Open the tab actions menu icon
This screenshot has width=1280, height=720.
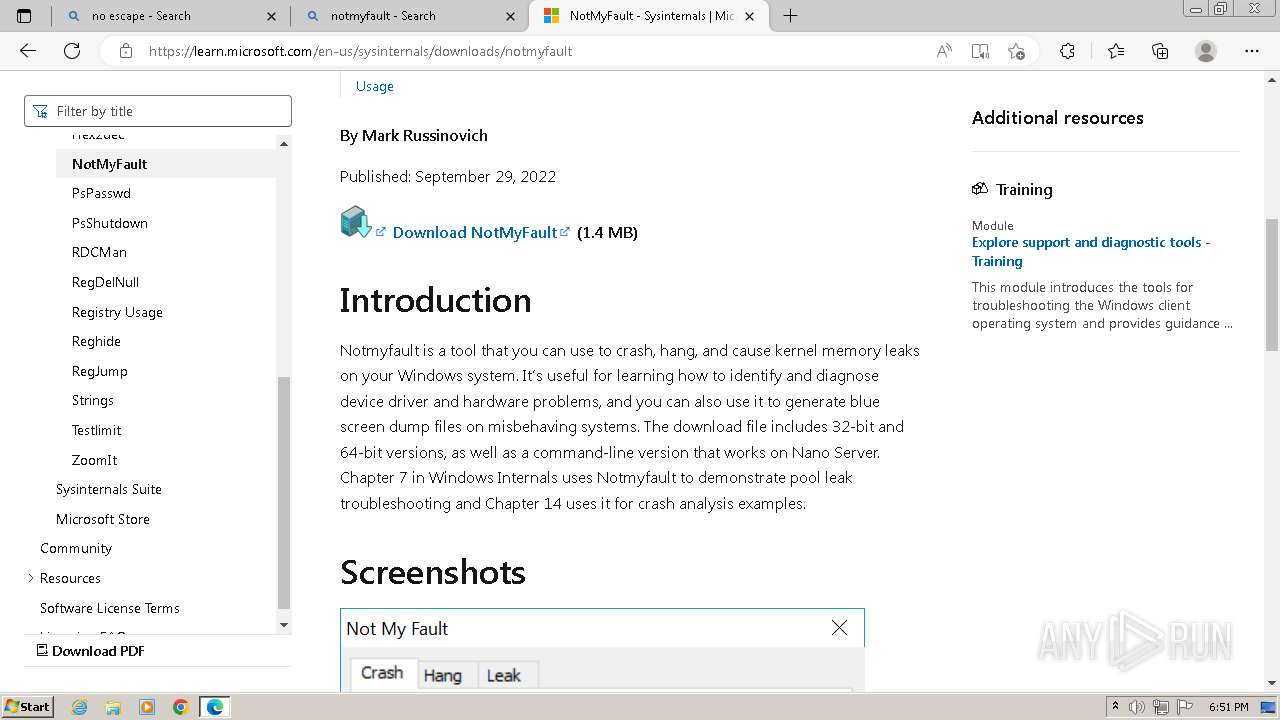tap(24, 16)
